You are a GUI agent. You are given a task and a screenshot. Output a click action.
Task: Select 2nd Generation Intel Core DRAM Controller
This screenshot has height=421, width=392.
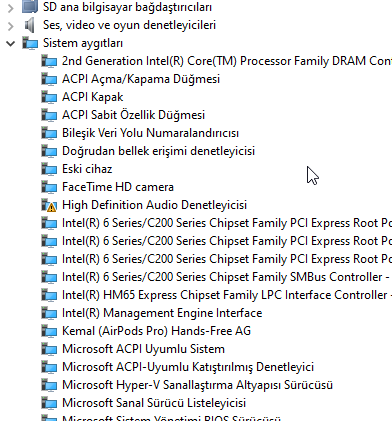tap(227, 61)
